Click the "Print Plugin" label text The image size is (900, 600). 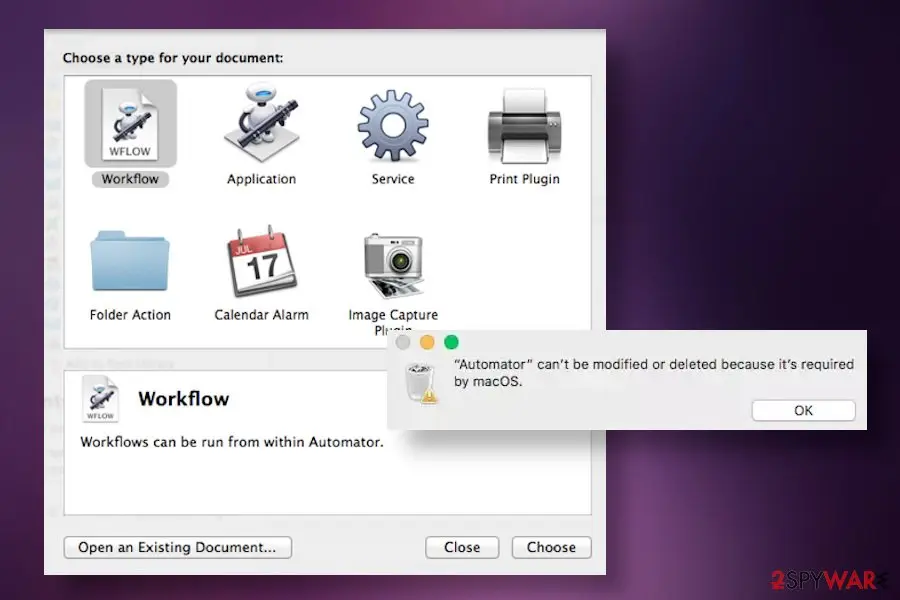(525, 179)
